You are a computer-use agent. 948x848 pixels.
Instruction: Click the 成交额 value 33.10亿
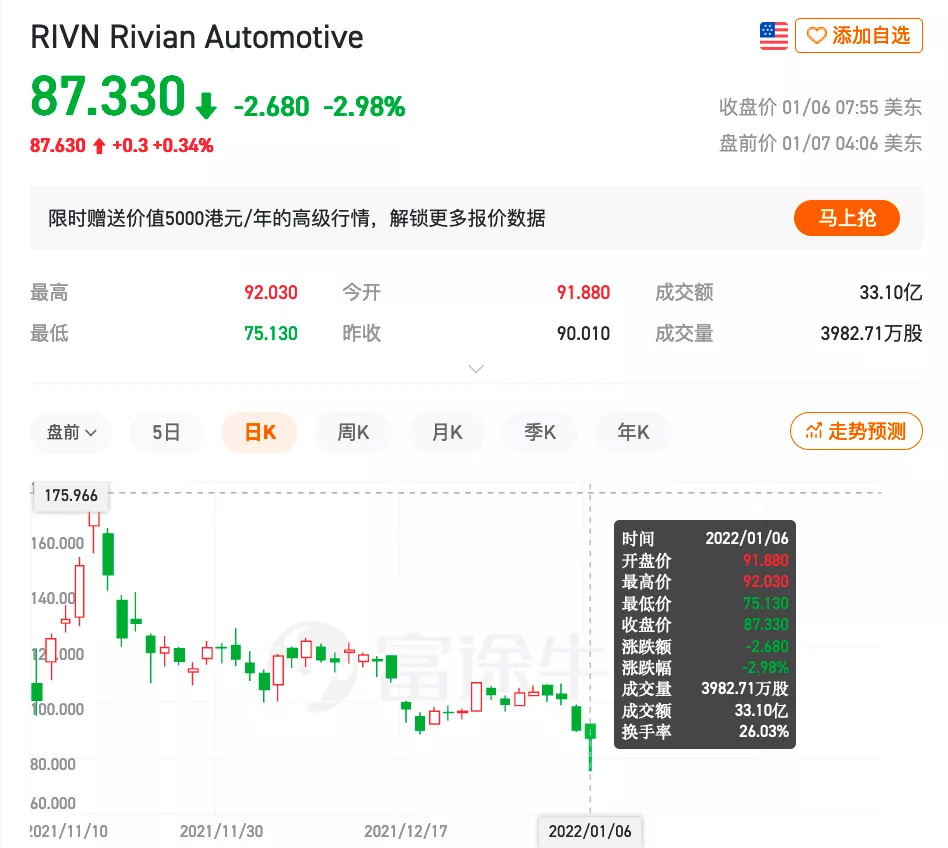point(891,293)
